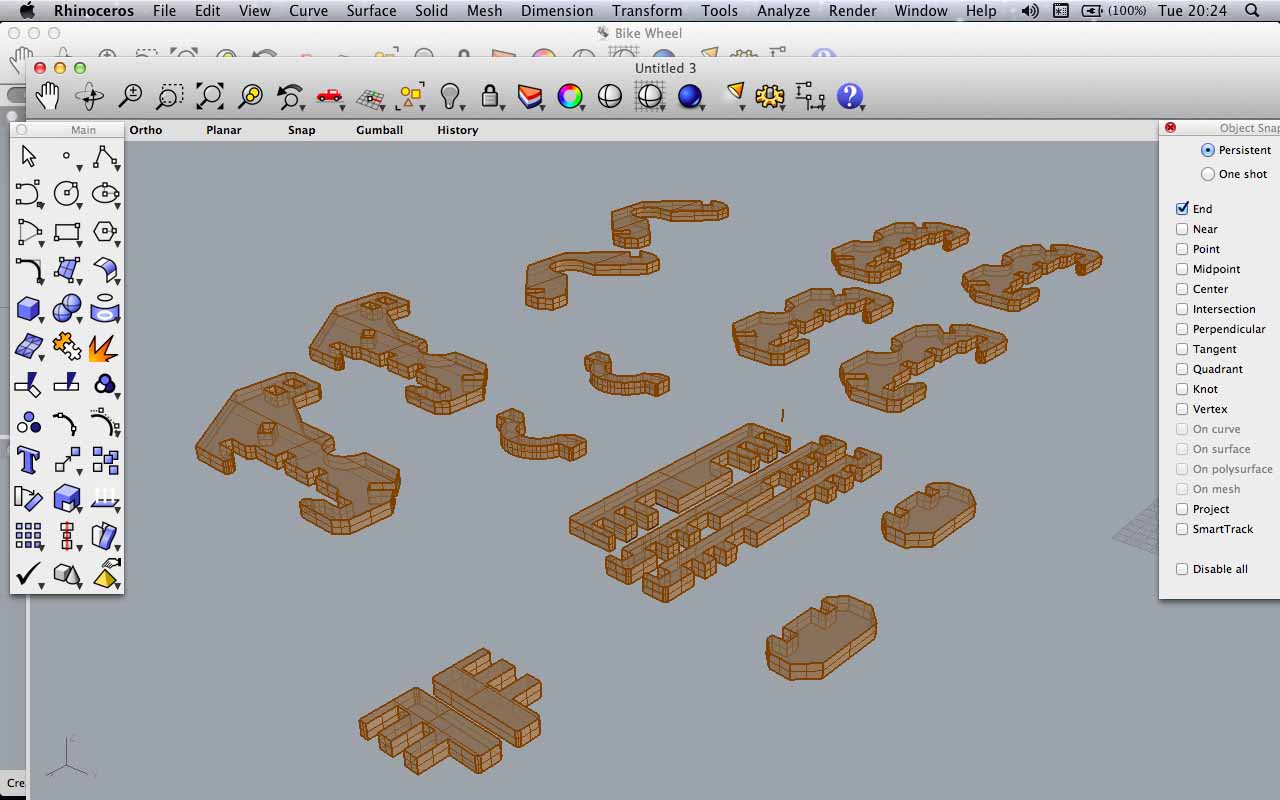Open the Solid menu
Image resolution: width=1280 pixels, height=800 pixels.
(431, 11)
